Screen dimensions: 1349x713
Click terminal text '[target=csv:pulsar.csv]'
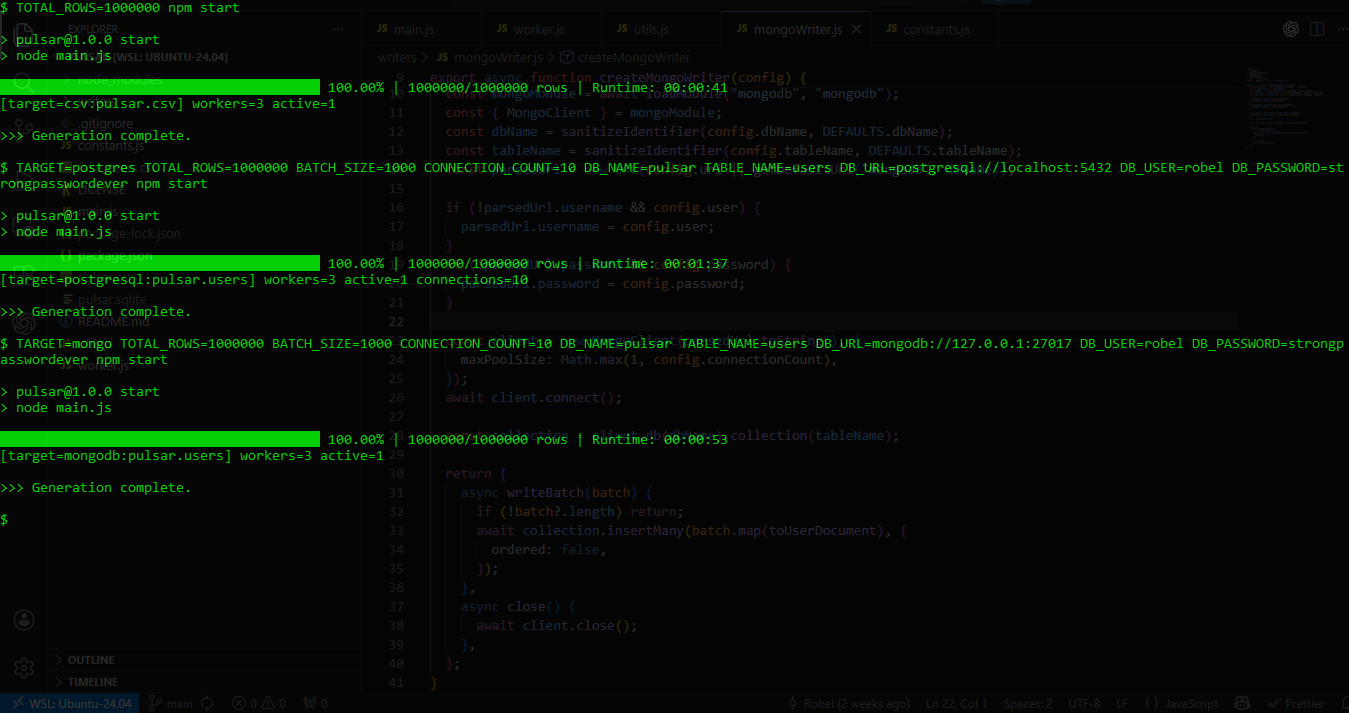[92, 103]
